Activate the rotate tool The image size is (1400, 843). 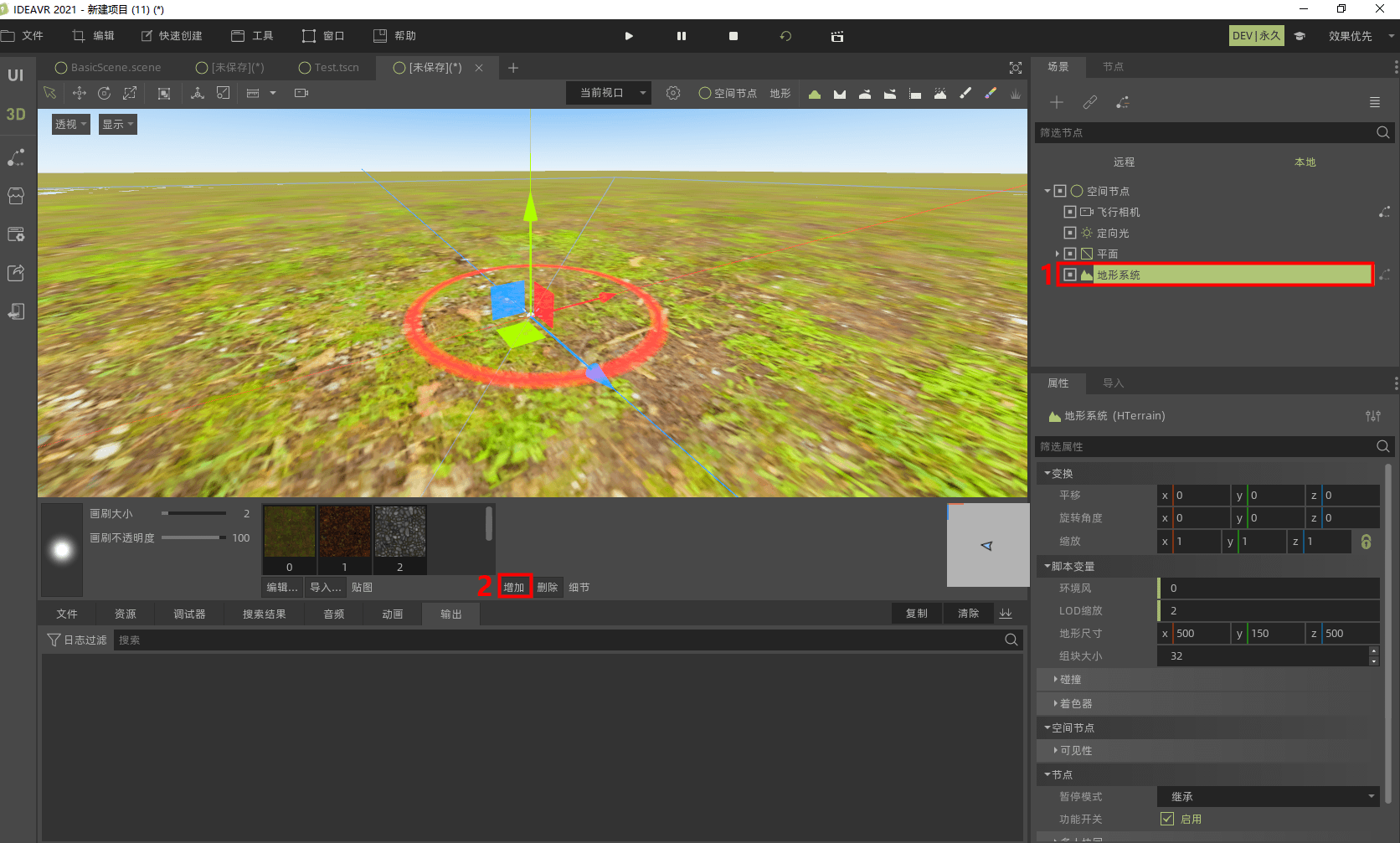click(104, 93)
